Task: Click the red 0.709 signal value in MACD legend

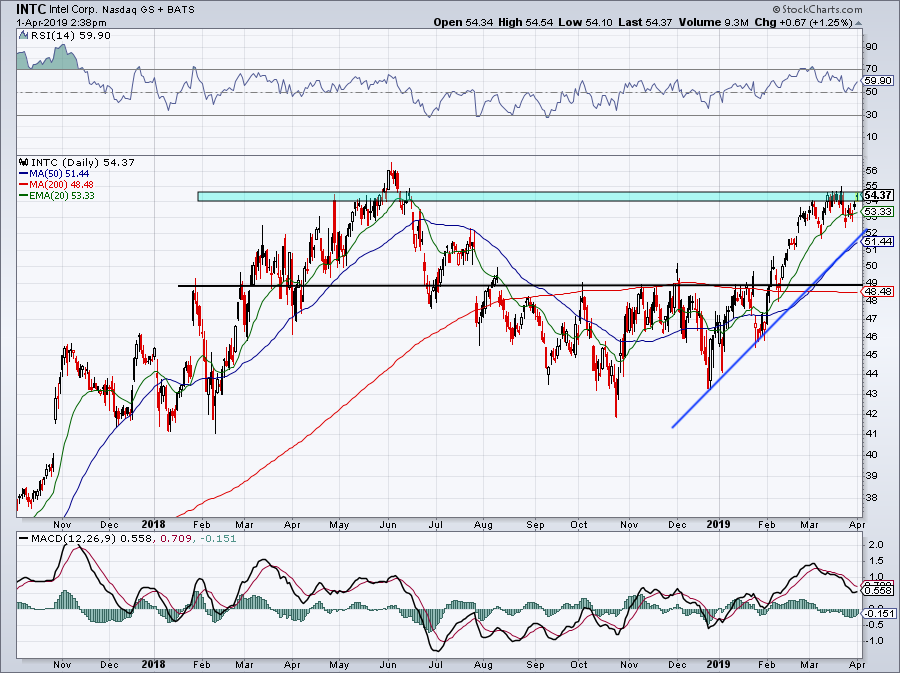Action: [x=174, y=539]
